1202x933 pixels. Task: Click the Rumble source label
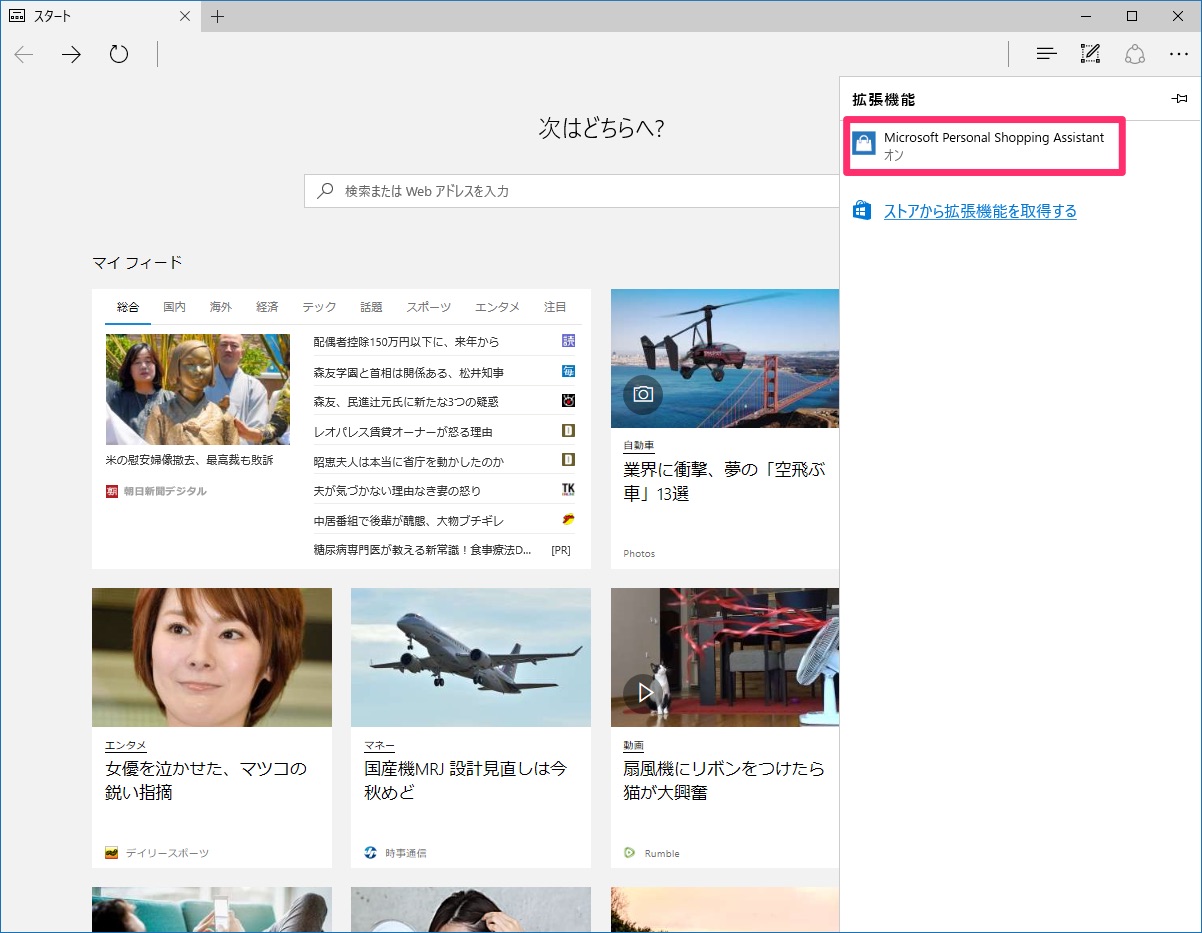662,853
